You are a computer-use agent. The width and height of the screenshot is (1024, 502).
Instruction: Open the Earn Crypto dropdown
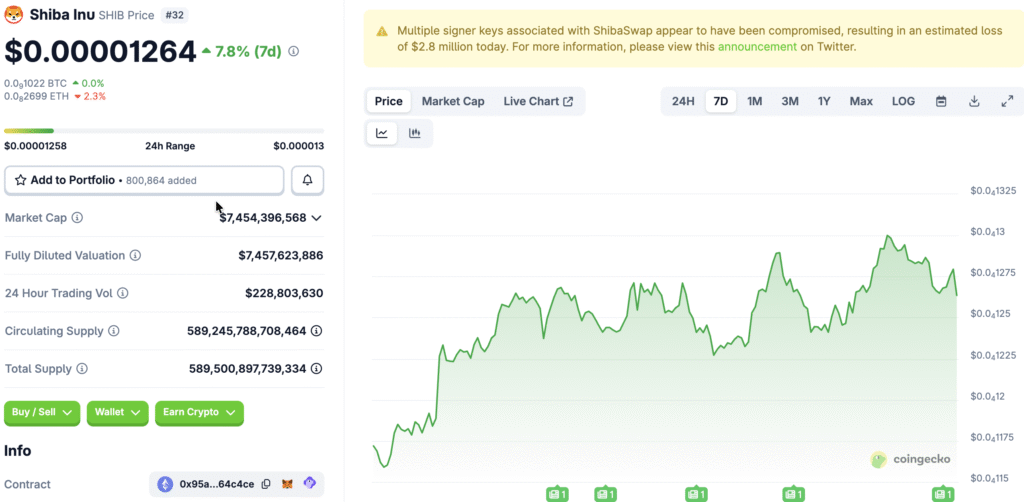199,412
